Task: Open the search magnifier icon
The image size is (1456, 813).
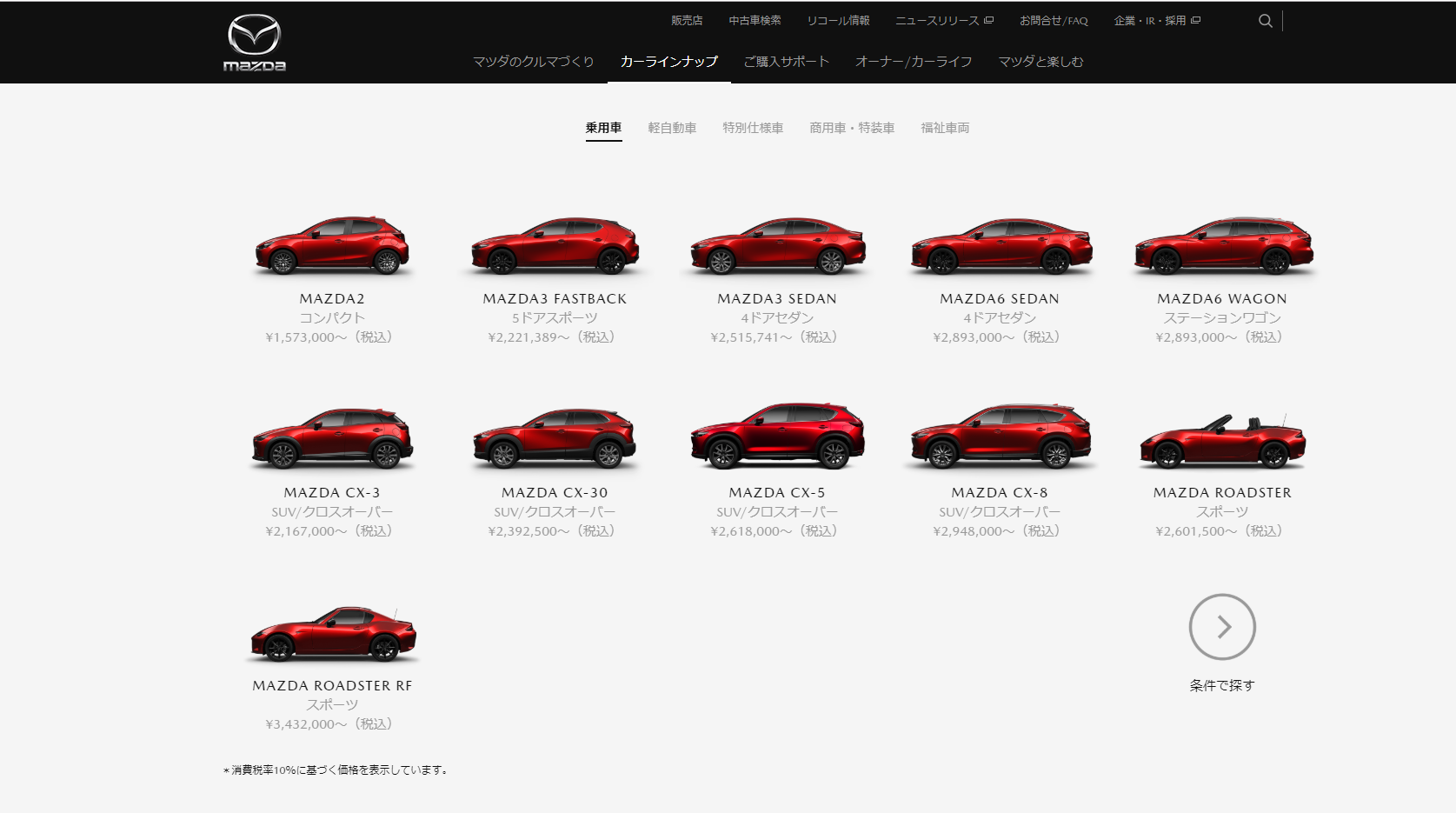Action: 1266,21
